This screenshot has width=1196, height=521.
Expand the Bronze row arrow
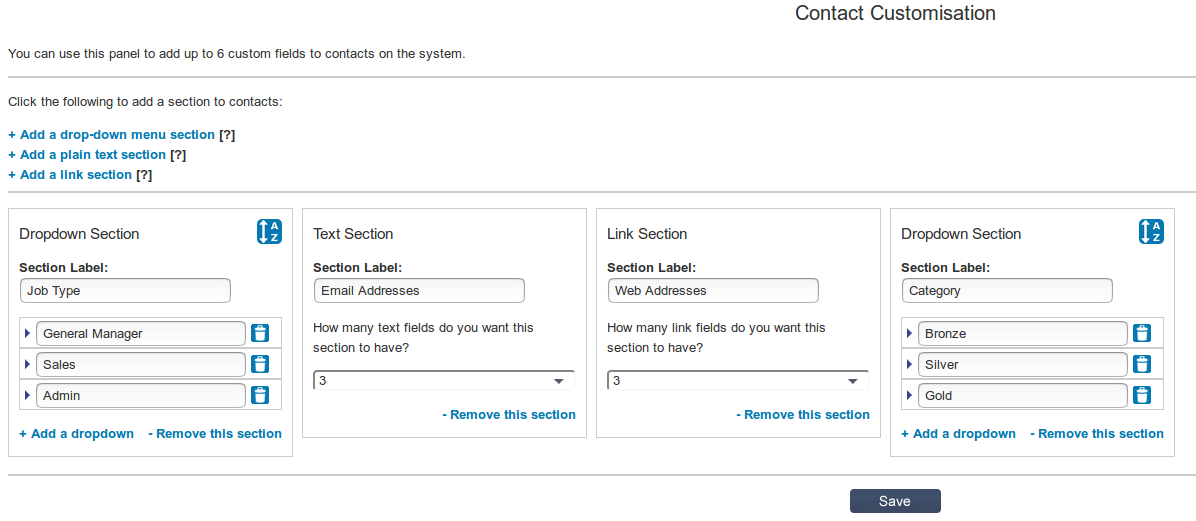[910, 334]
